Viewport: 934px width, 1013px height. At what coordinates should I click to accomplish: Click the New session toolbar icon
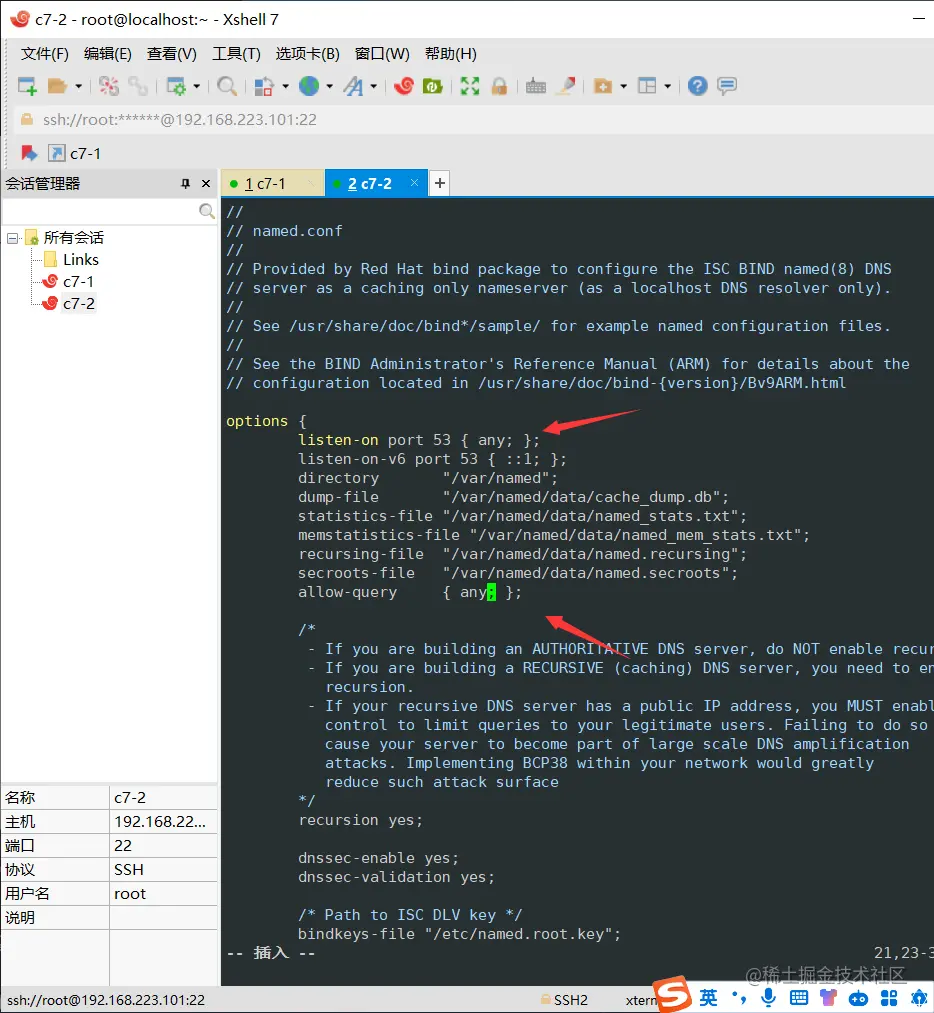(27, 85)
